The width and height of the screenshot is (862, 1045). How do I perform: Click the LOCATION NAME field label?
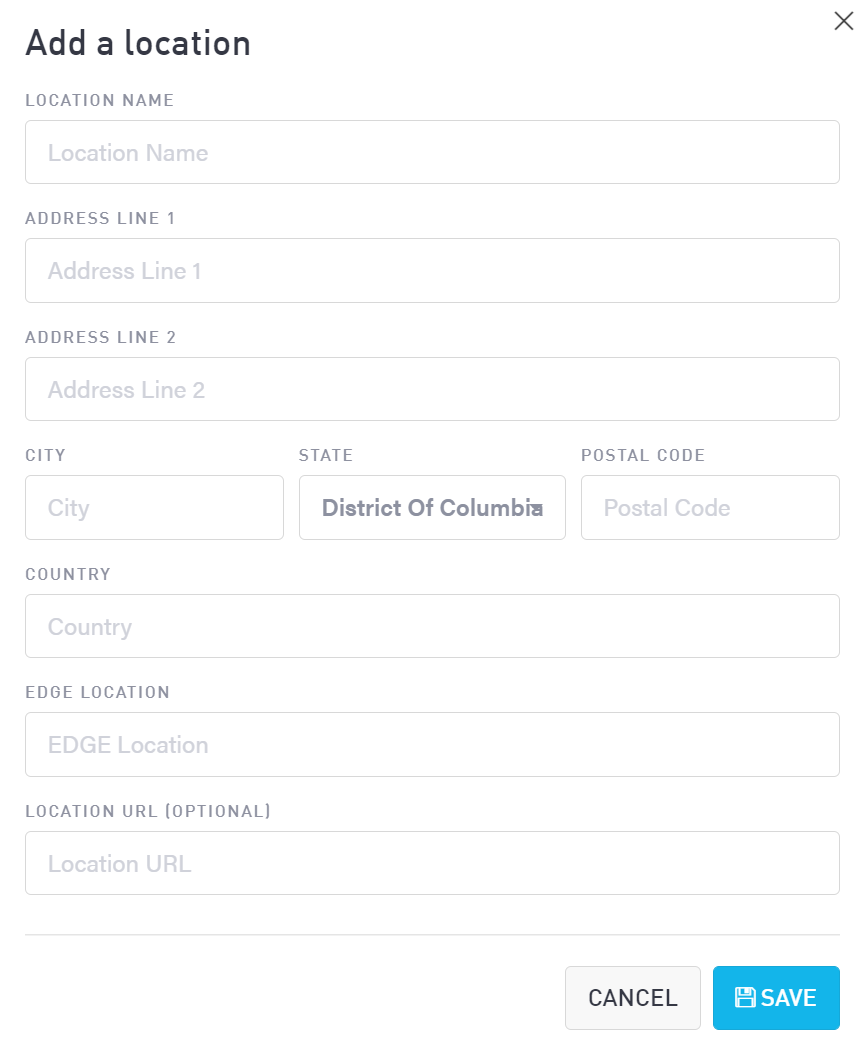(x=100, y=100)
